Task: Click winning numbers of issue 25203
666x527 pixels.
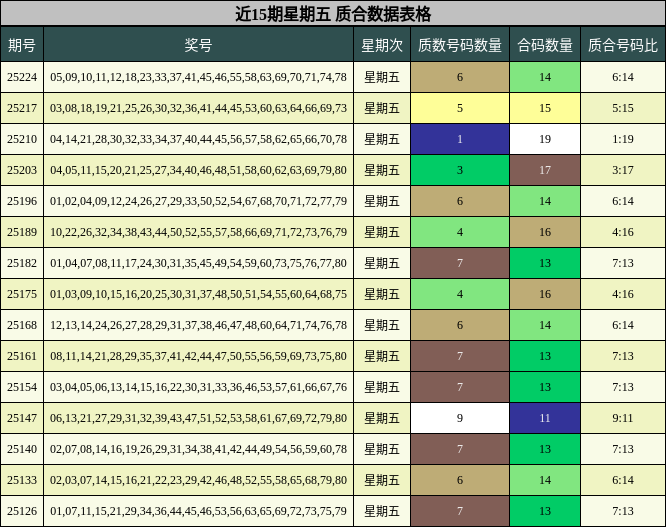Action: click(x=198, y=170)
